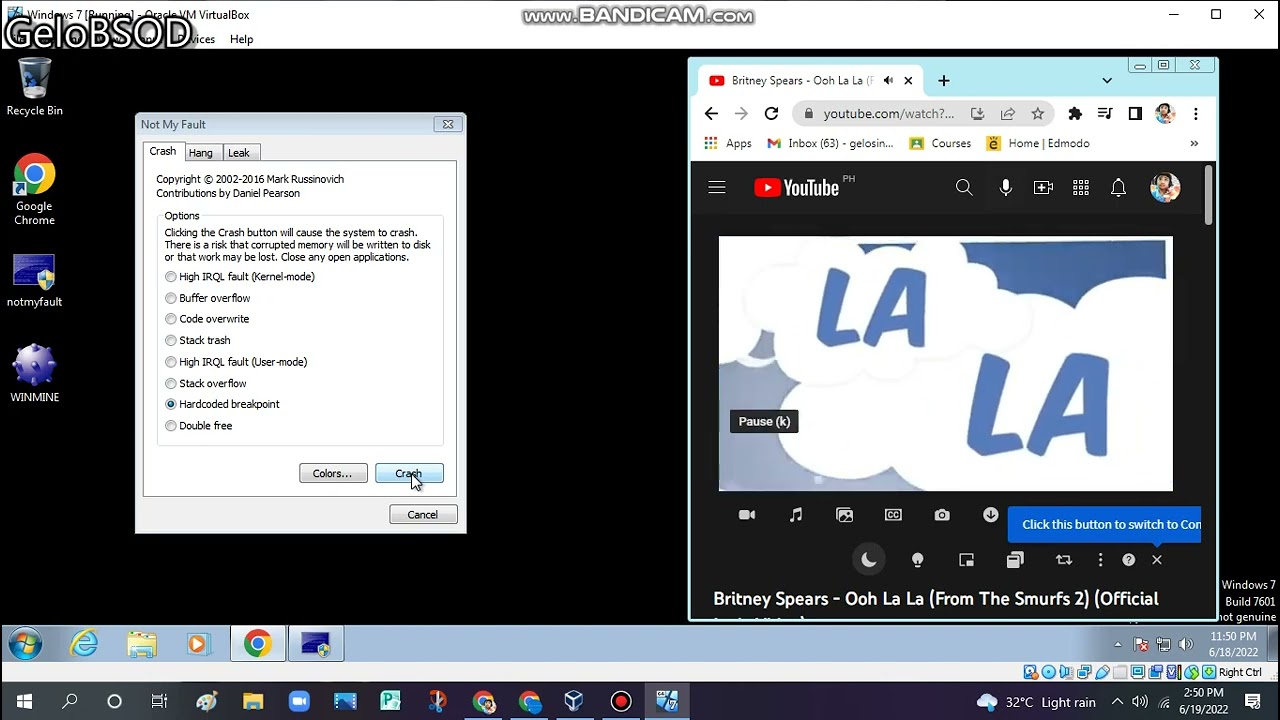Toggle the loop repeat icon
Screen dimensions: 1280x720
click(x=1064, y=560)
